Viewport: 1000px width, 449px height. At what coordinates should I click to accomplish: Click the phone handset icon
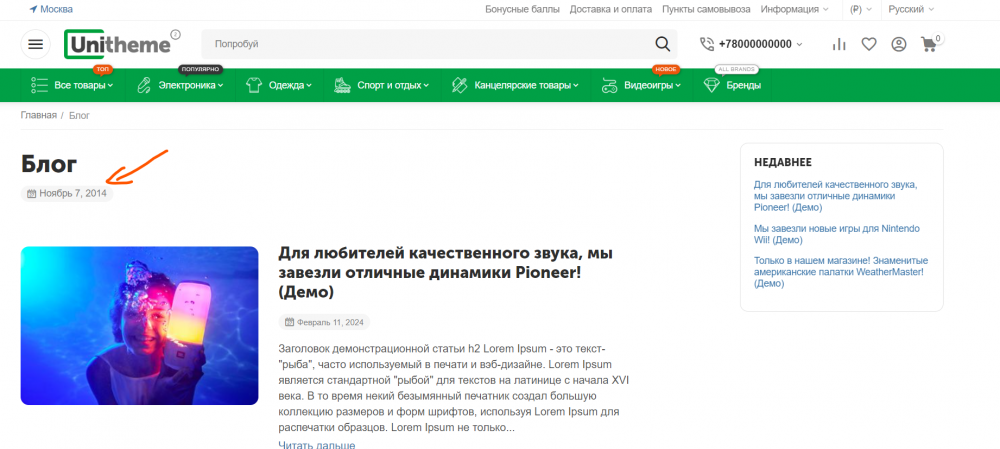coord(707,44)
